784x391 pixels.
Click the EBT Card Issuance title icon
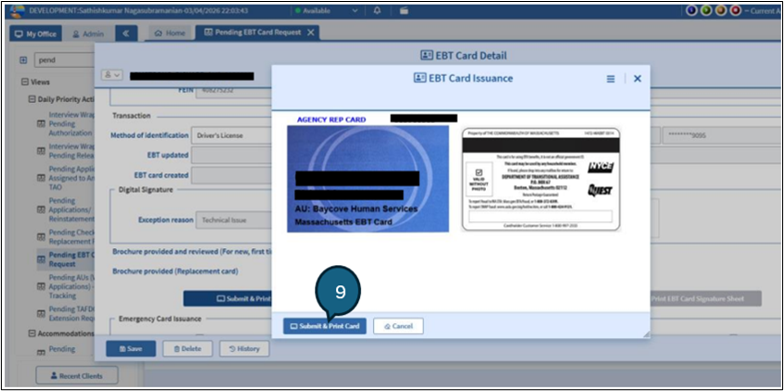point(420,78)
